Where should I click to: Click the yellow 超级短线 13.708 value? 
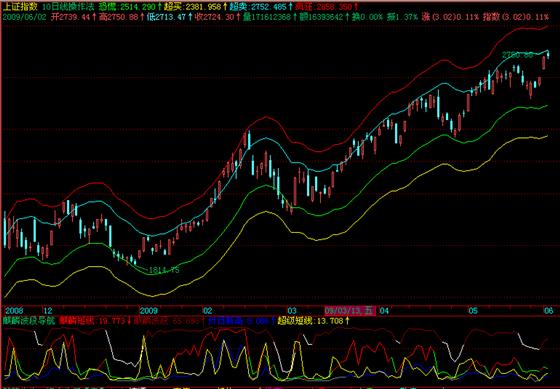click(311, 321)
